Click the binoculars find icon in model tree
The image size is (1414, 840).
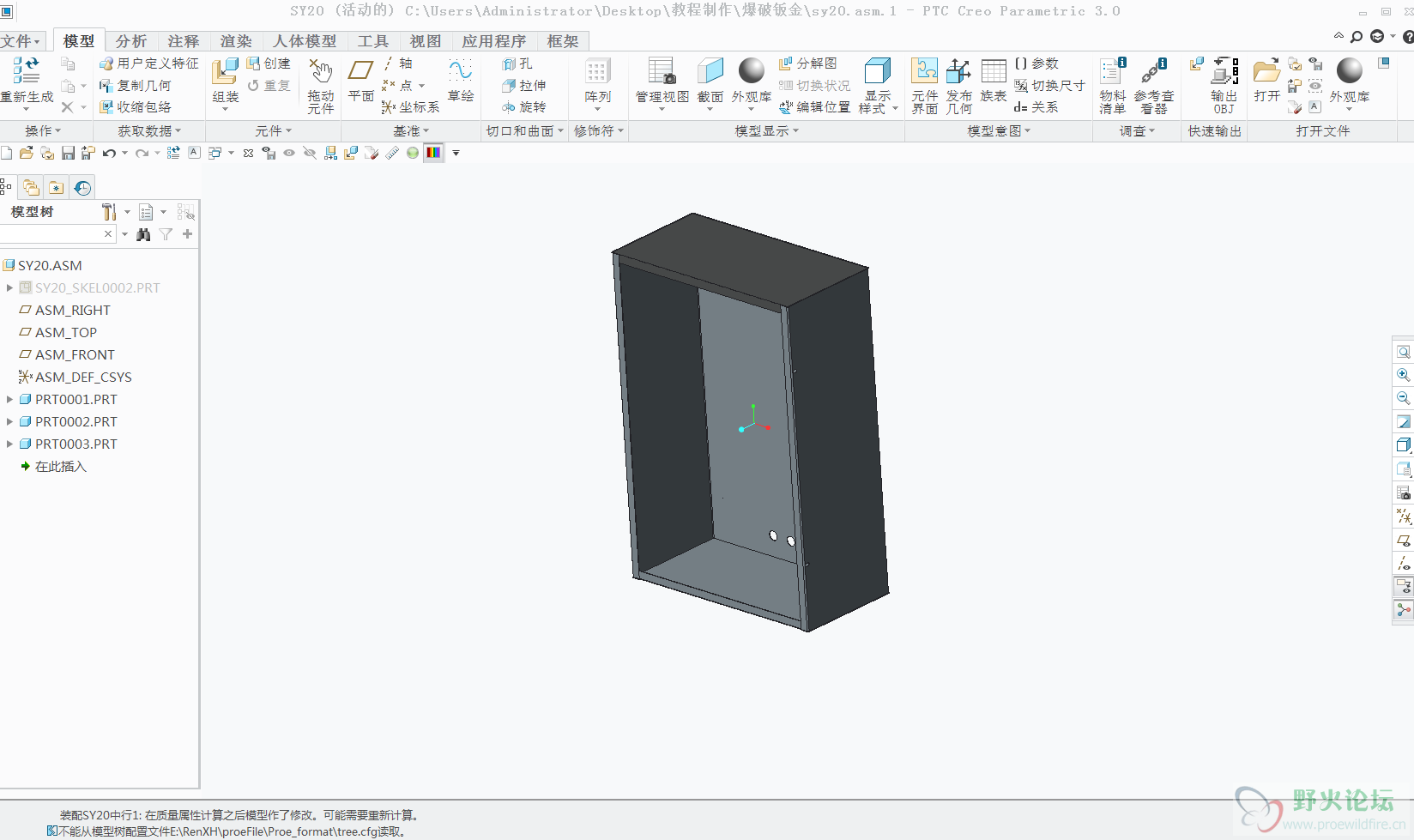pos(143,234)
